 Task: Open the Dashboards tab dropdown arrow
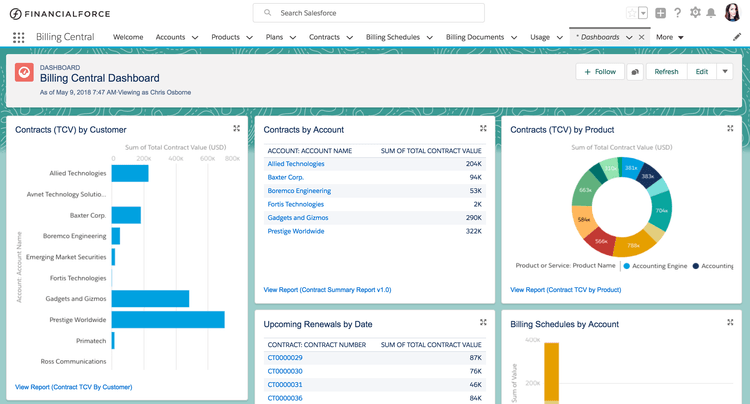(629, 37)
